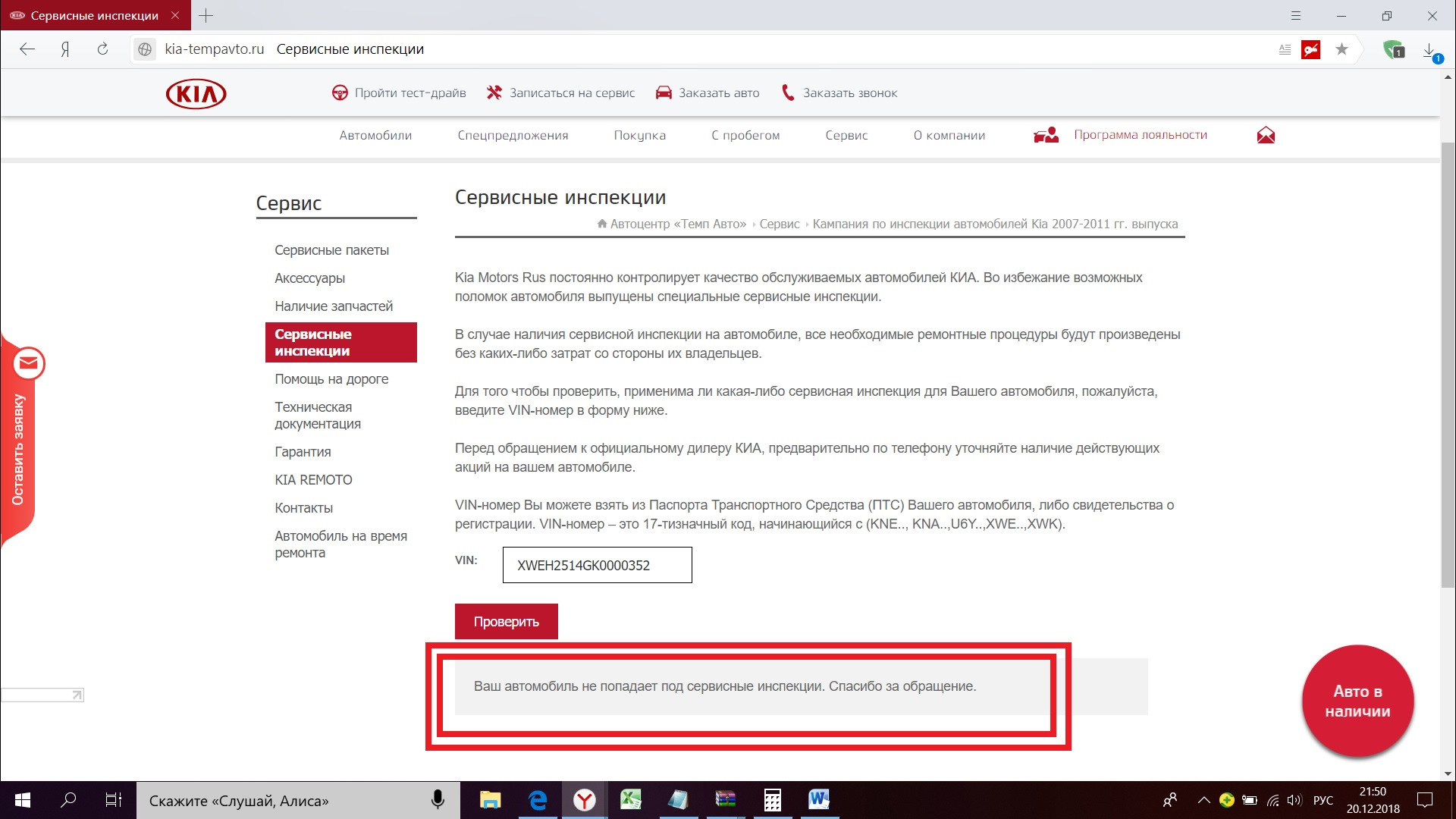Open the Сервис top menu item
The image size is (1456, 819).
click(x=846, y=135)
